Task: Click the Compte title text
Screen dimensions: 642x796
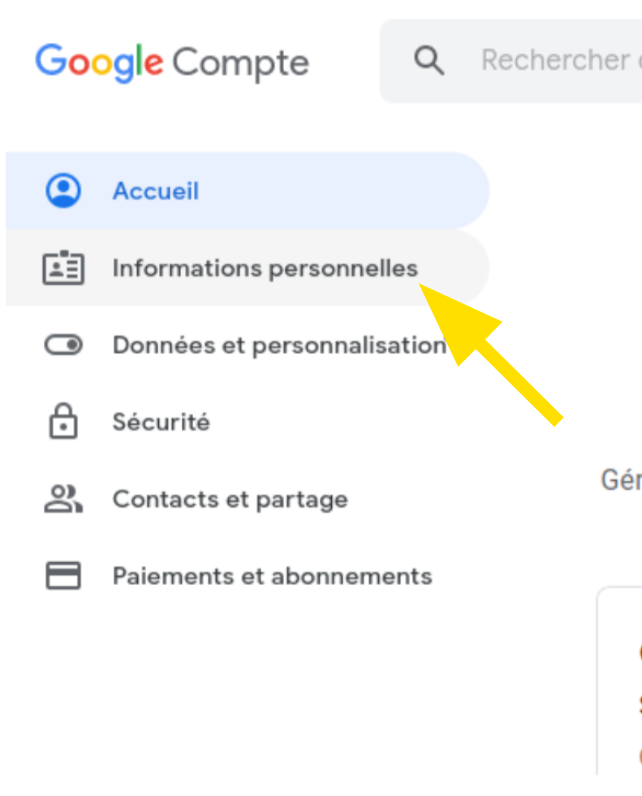Action: [241, 64]
